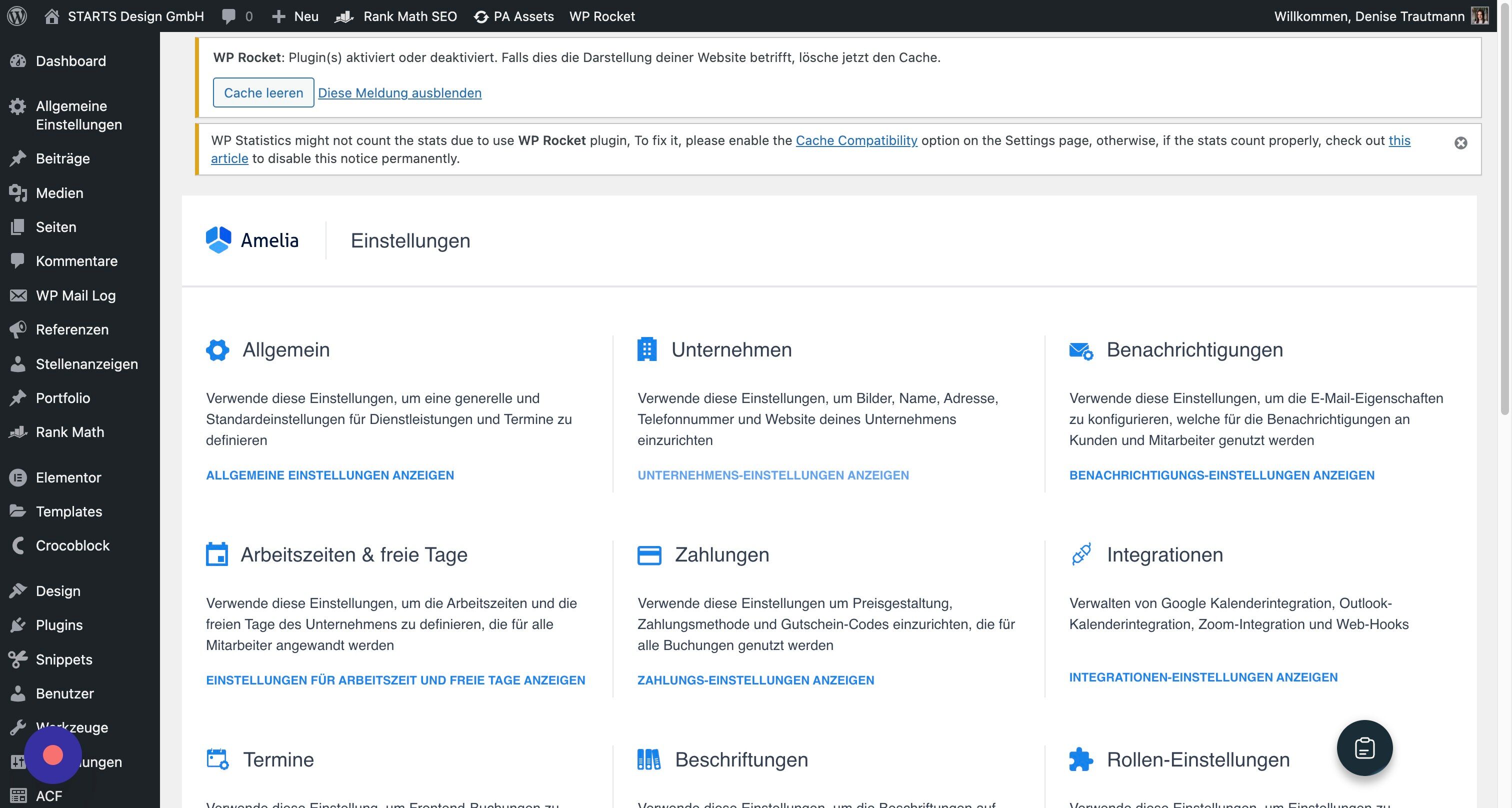1512x808 pixels.
Task: Click the Medien media icon in sidebar
Action: [18, 193]
